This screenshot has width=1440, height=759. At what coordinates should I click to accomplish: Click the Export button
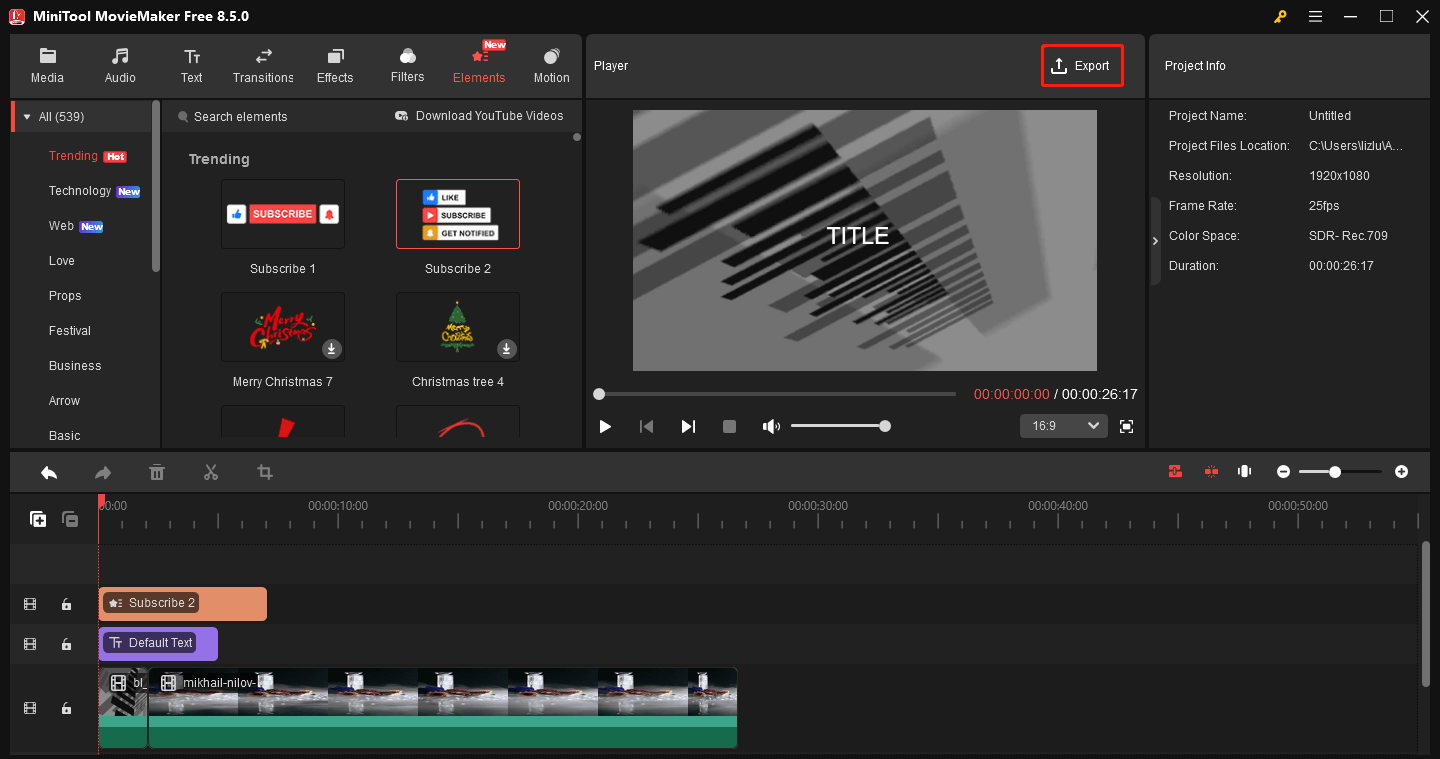(x=1081, y=65)
